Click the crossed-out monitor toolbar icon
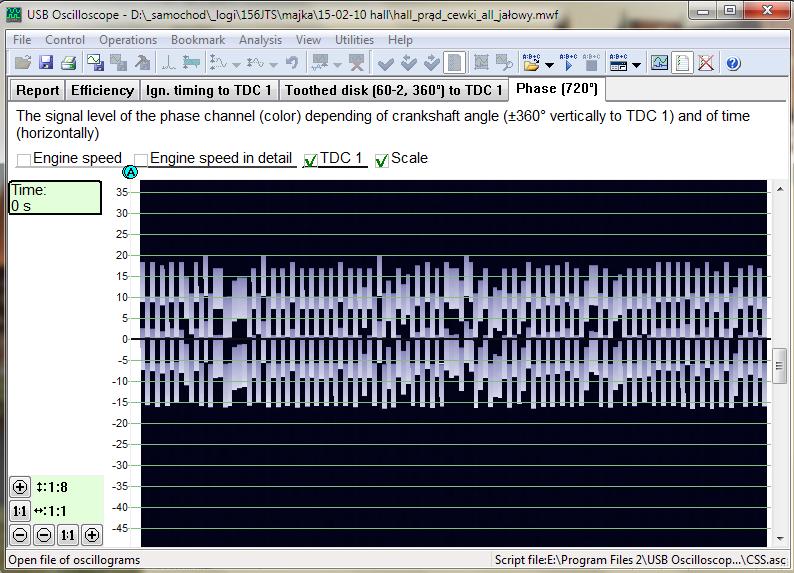794x573 pixels. point(356,63)
